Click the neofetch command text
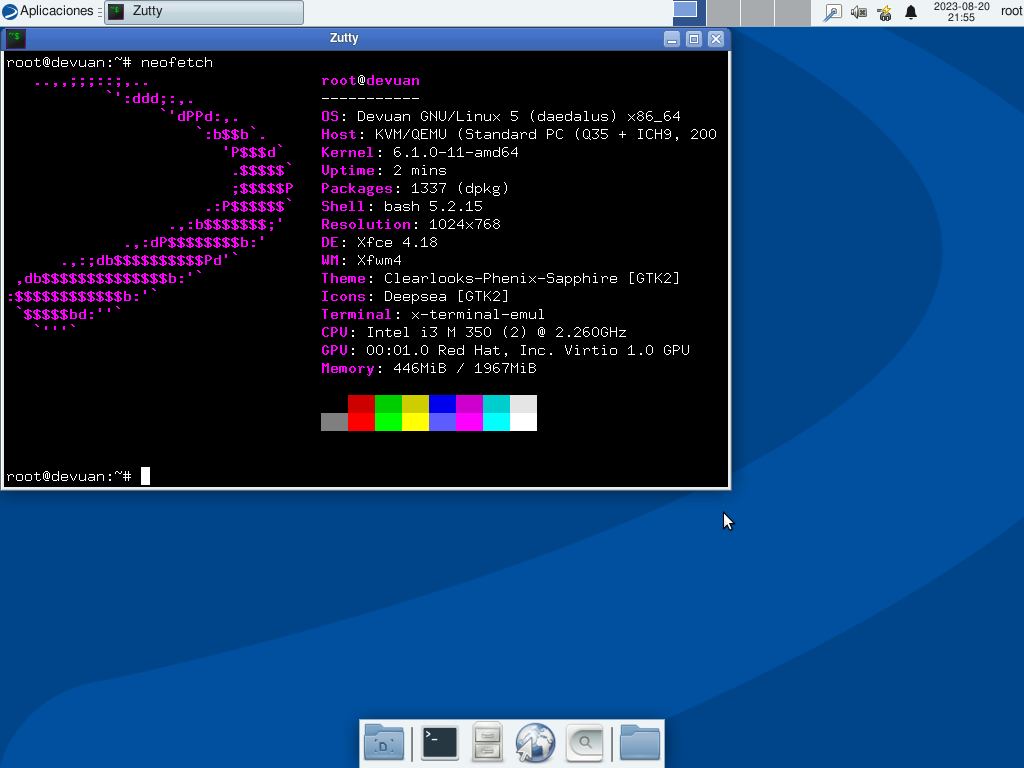The width and height of the screenshot is (1024, 768). (x=177, y=63)
